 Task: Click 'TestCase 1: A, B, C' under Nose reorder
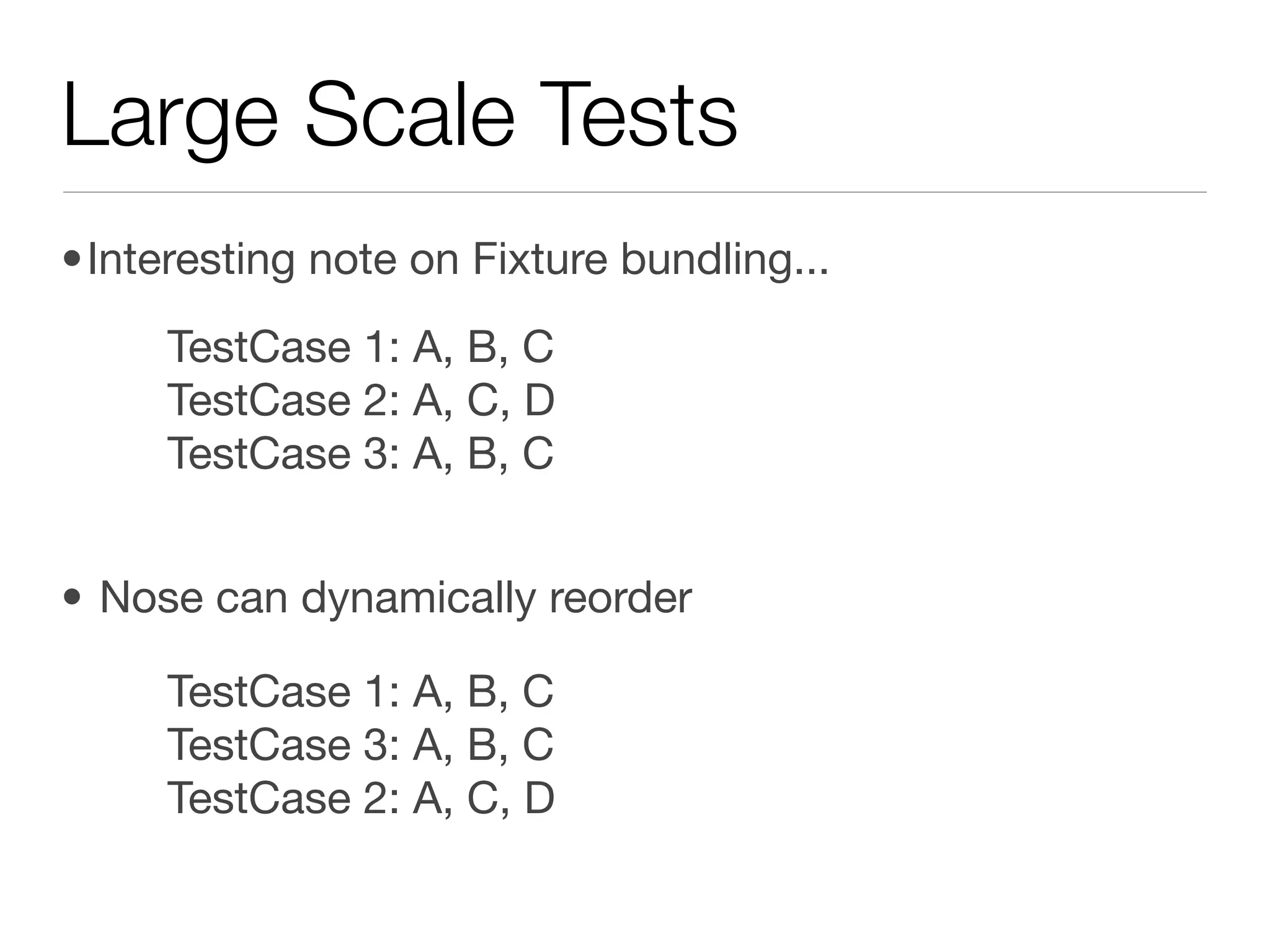(360, 691)
